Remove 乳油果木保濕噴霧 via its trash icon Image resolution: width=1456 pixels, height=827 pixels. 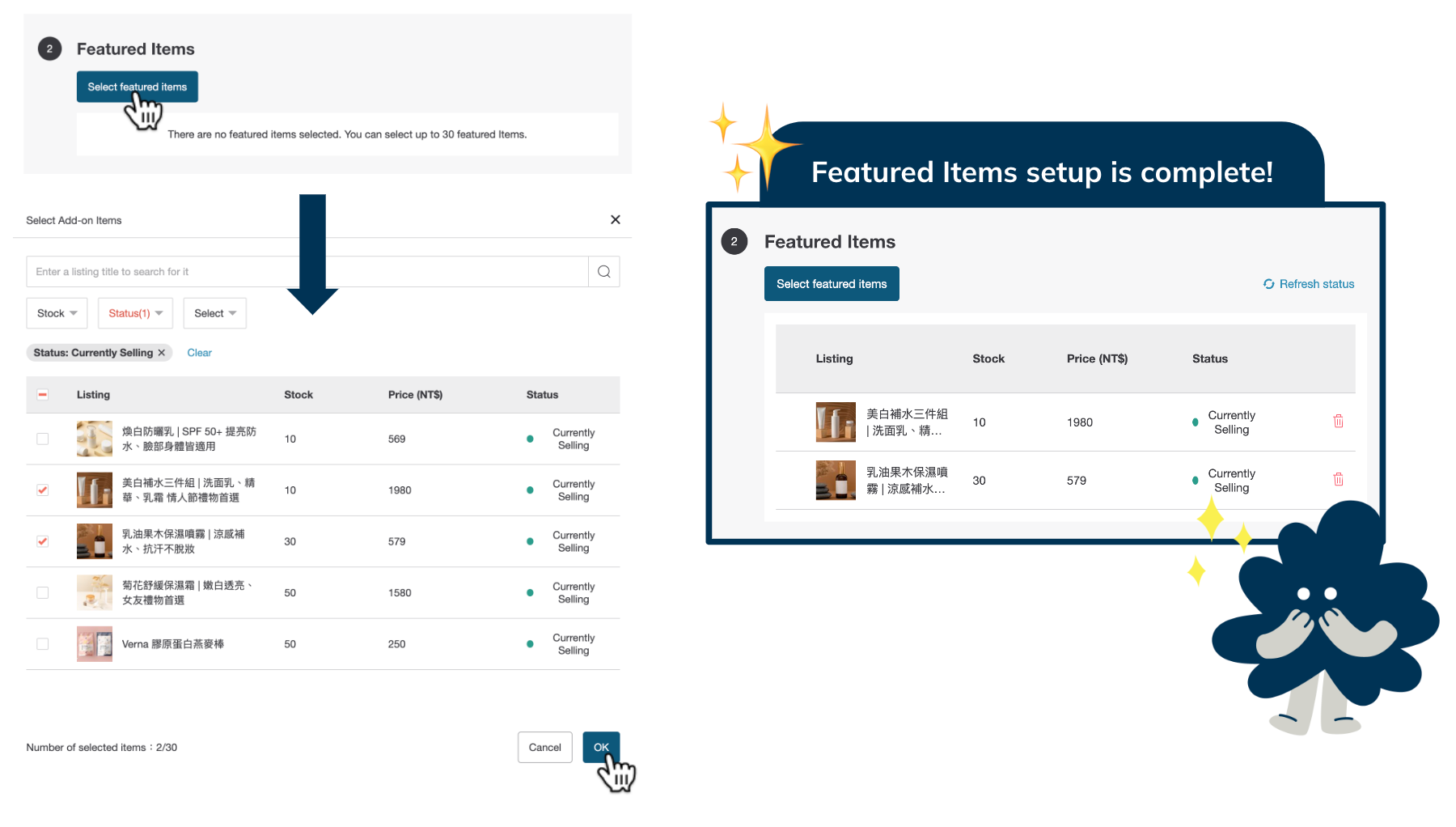click(1338, 479)
